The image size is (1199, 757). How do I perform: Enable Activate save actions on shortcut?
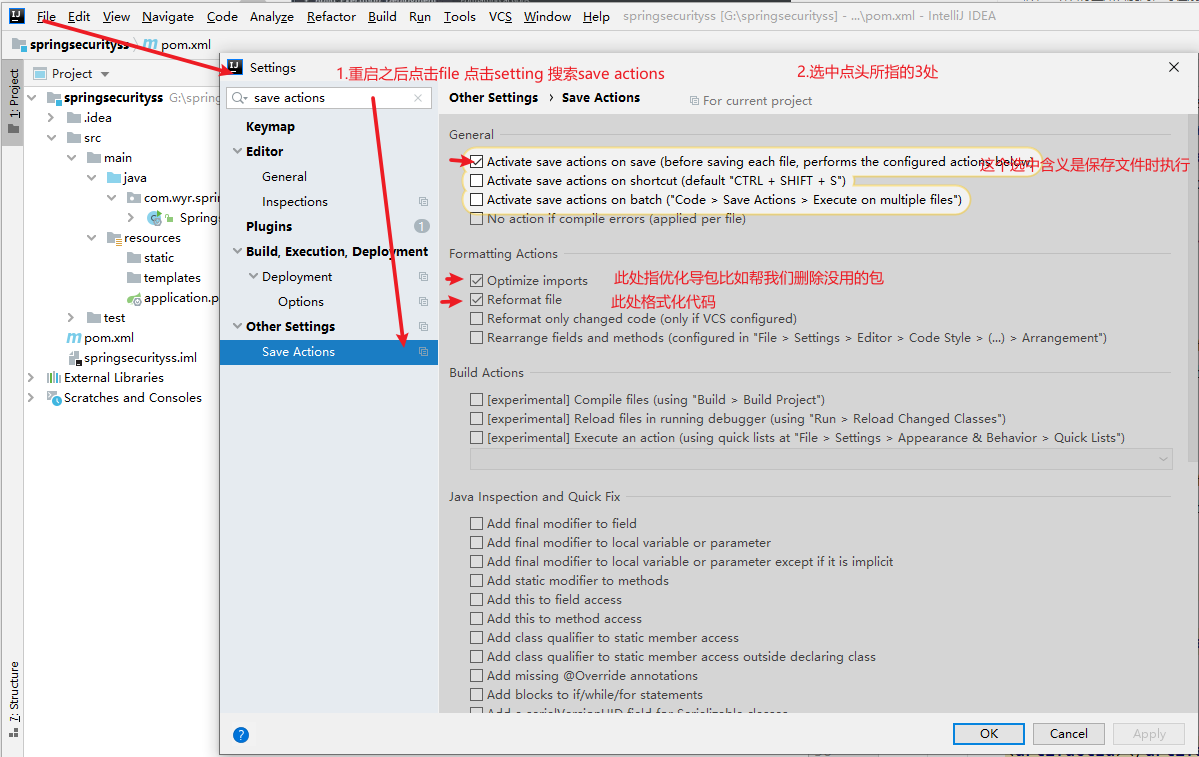[x=476, y=180]
